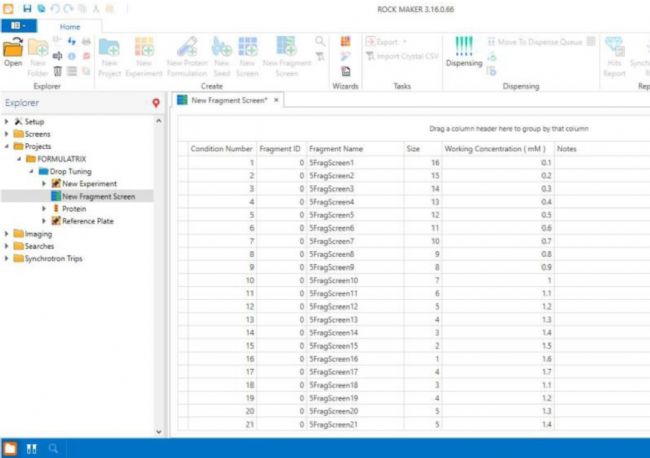This screenshot has height=458, width=650.
Task: Switch to the Home ribbon tab
Action: click(x=70, y=26)
